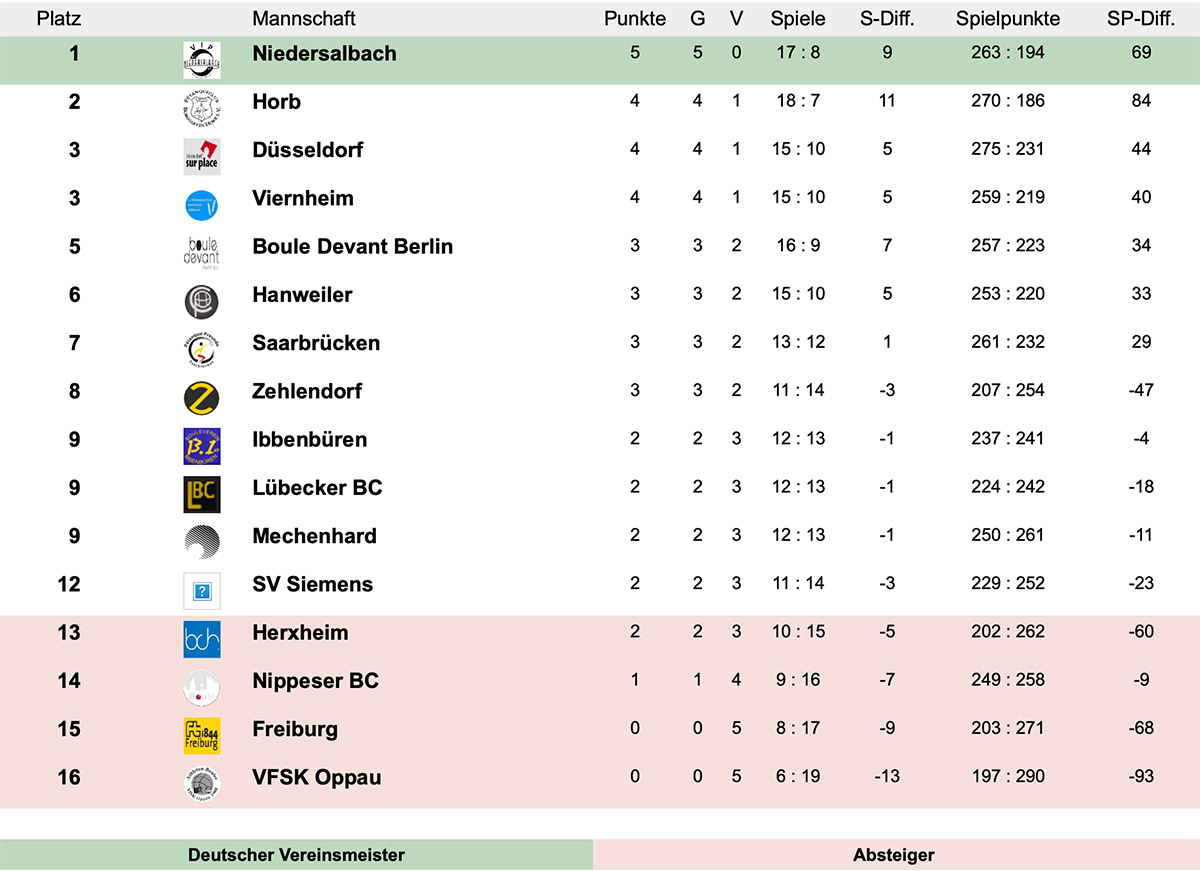The image size is (1200, 871).
Task: Select the blue Herxheim logo
Action: click(201, 639)
